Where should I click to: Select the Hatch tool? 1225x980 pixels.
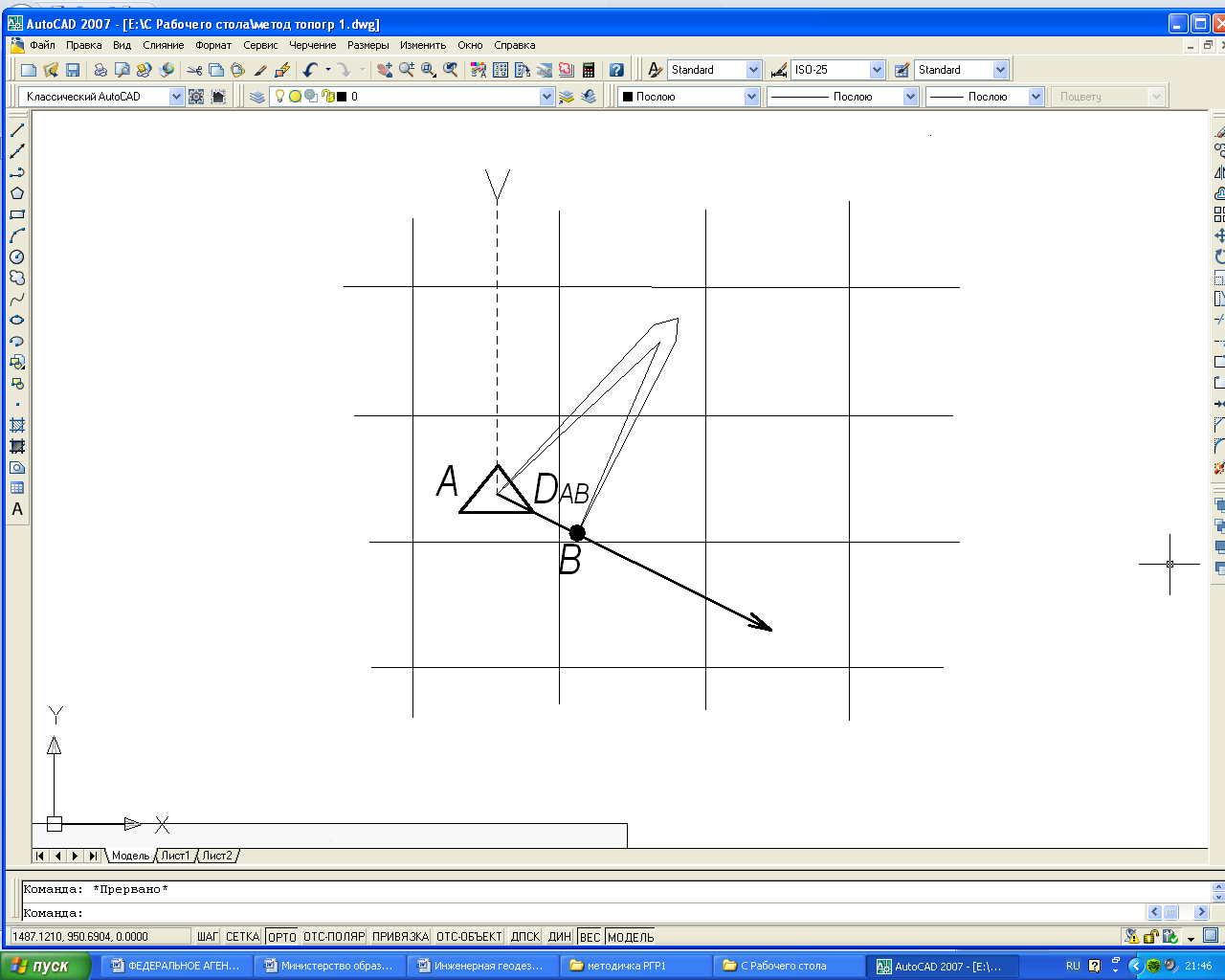tap(16, 425)
